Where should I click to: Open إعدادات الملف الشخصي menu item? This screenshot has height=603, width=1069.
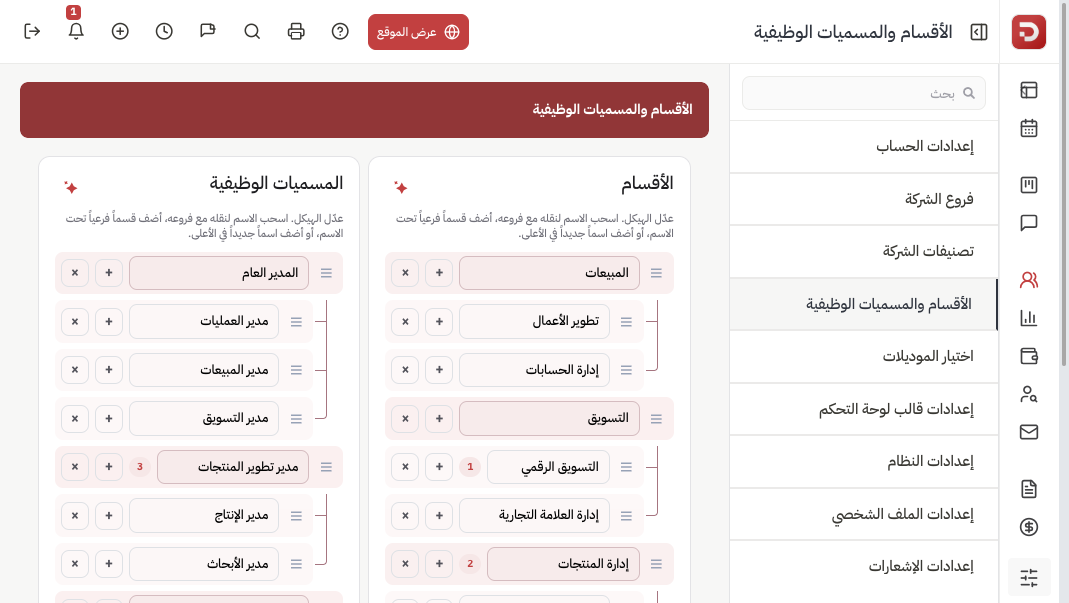click(864, 514)
